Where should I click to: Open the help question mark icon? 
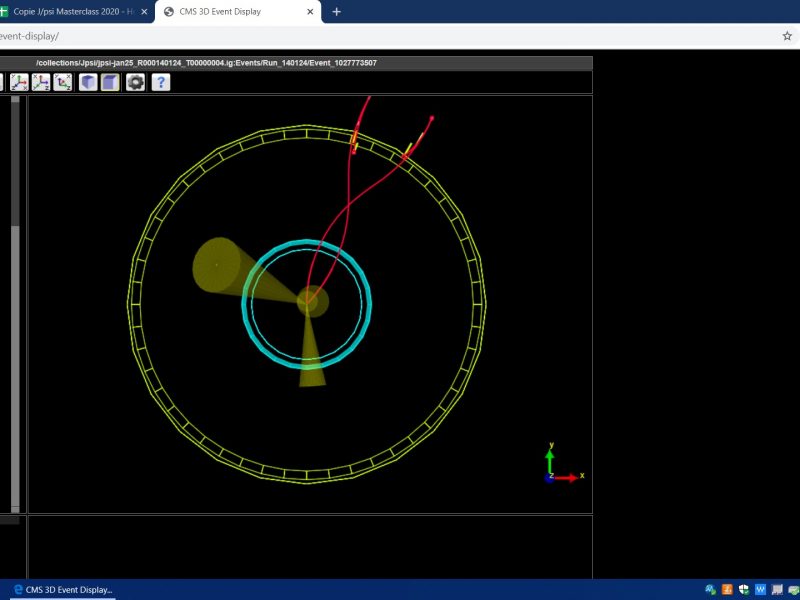[x=160, y=82]
